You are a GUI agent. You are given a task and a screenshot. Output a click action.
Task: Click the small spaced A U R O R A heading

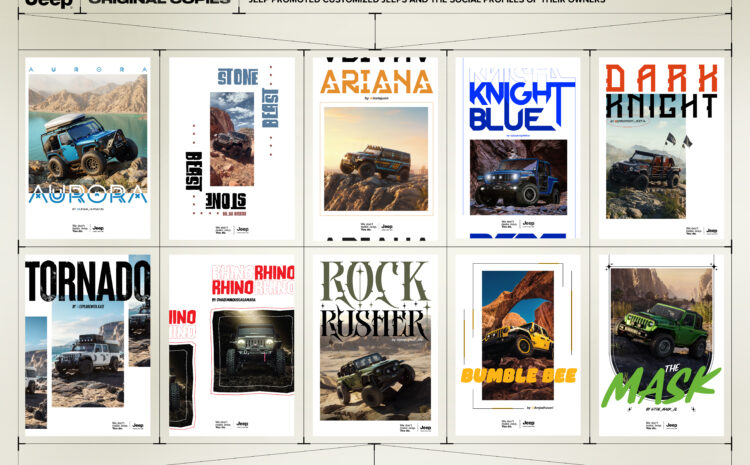pyautogui.click(x=88, y=69)
